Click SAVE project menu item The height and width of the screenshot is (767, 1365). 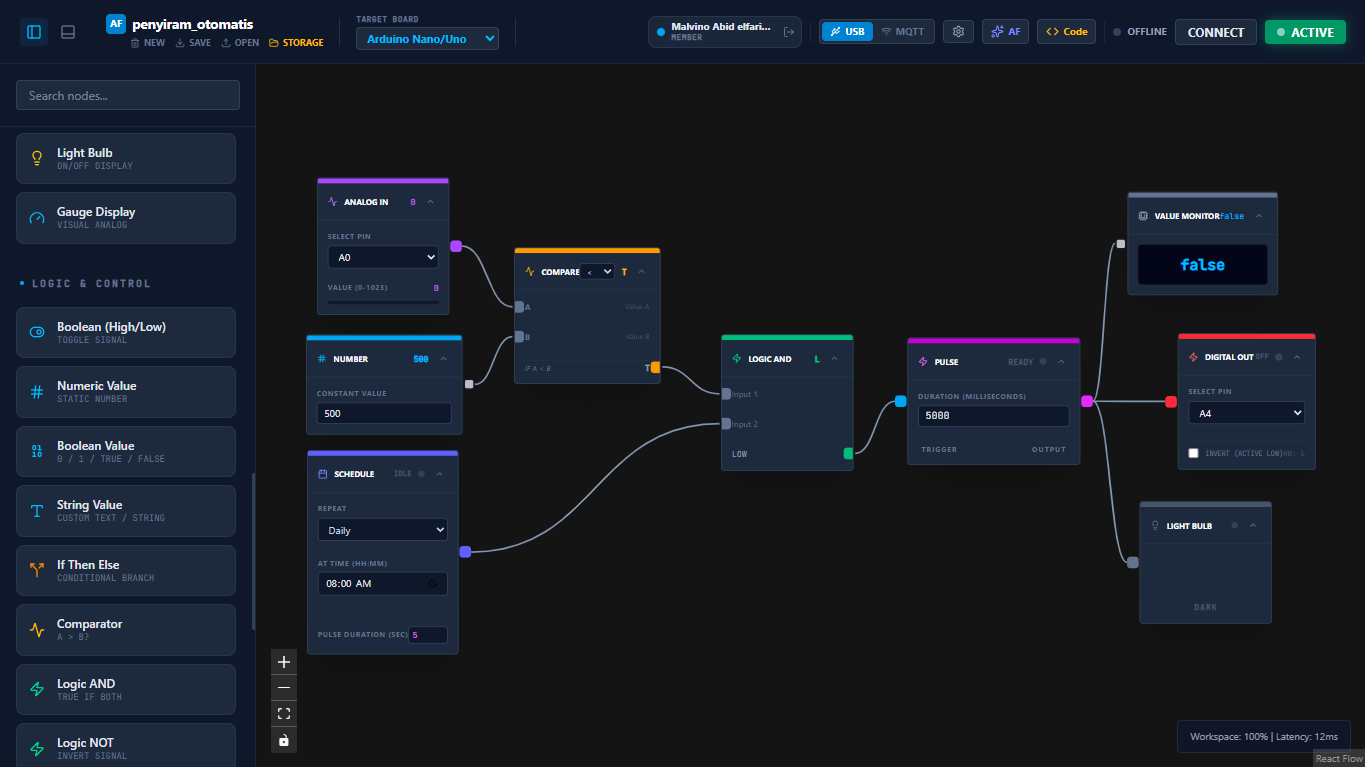tap(193, 43)
